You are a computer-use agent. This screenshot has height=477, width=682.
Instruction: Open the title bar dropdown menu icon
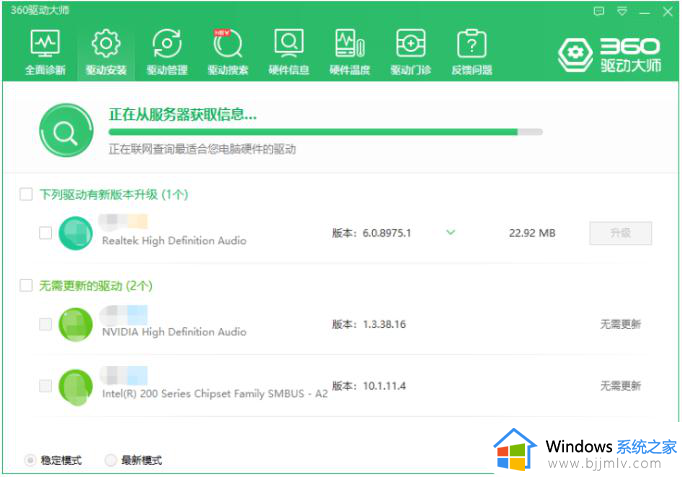(x=622, y=11)
